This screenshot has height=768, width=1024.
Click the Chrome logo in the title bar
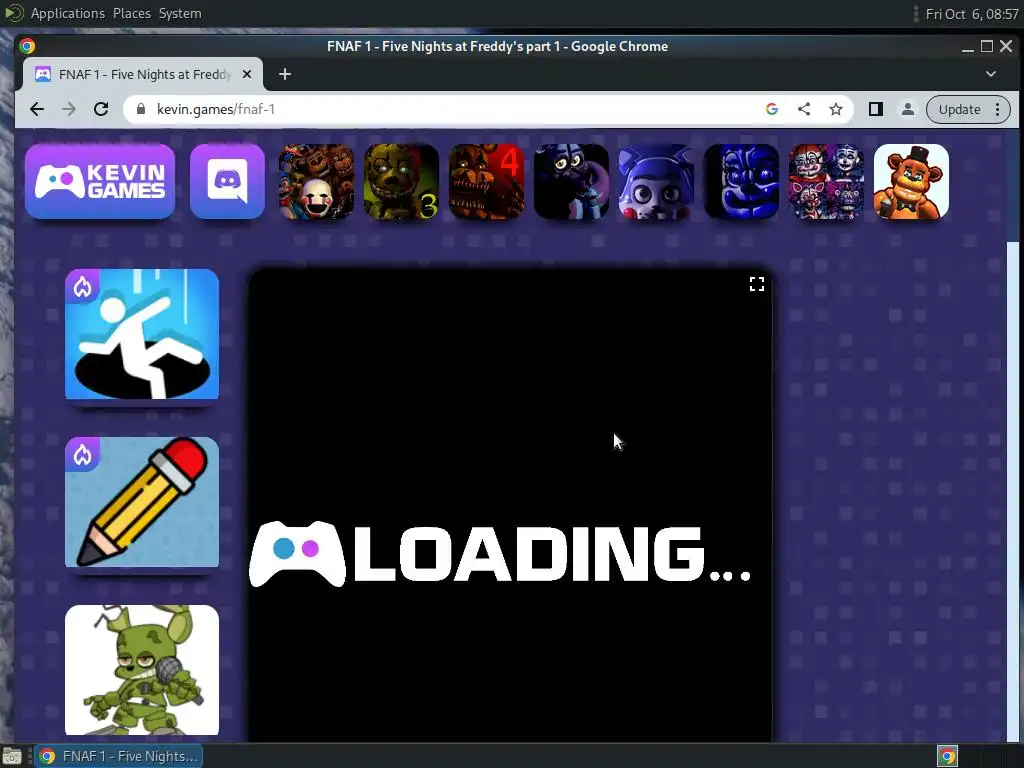[27, 46]
